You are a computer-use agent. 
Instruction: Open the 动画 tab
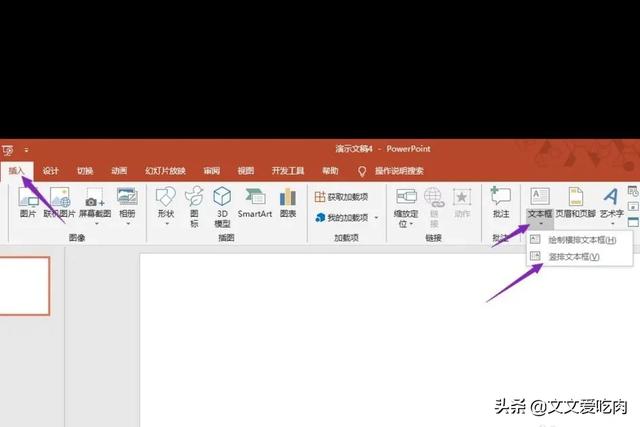coord(119,171)
